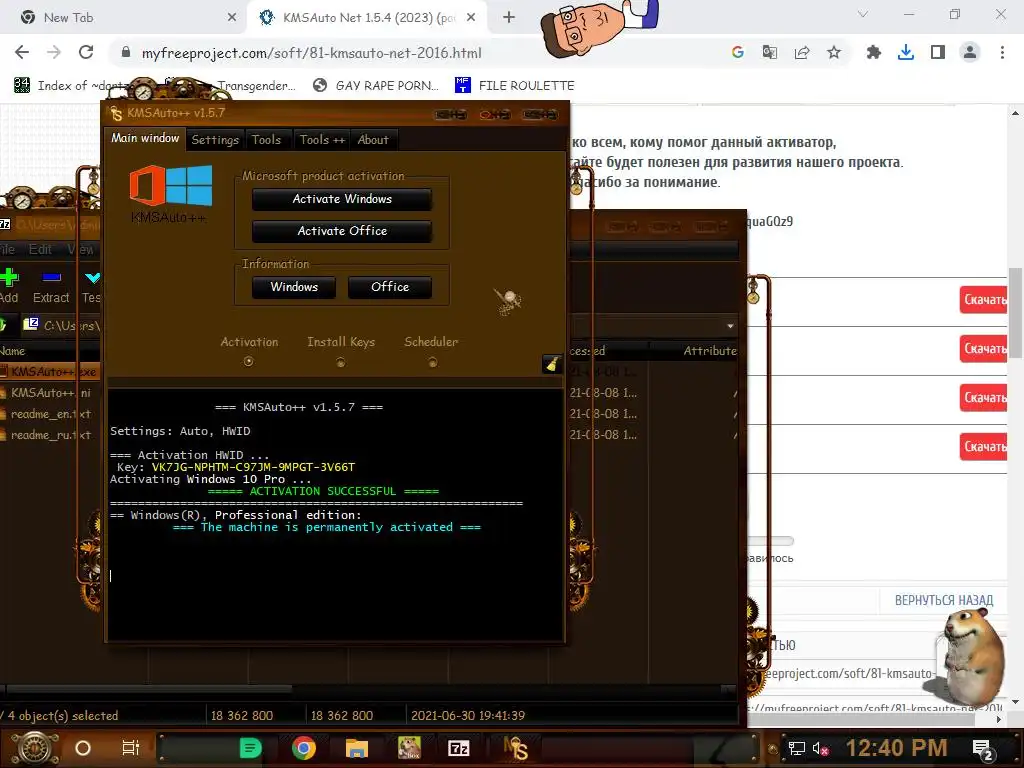Open the Tools ++ tab
This screenshot has height=768, width=1024.
pos(322,140)
